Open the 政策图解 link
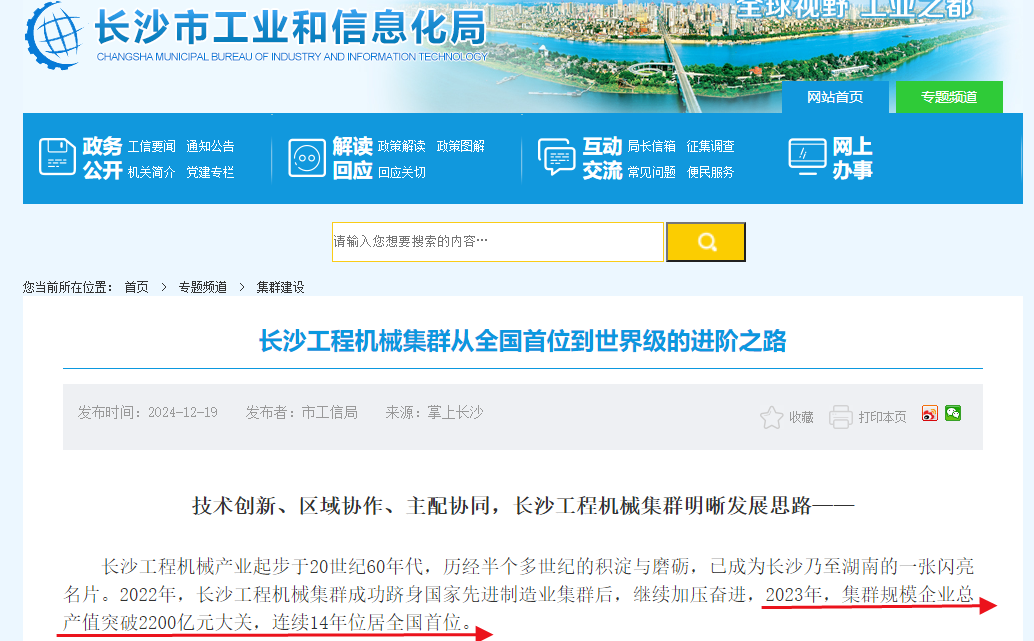The image size is (1034, 641). click(460, 146)
